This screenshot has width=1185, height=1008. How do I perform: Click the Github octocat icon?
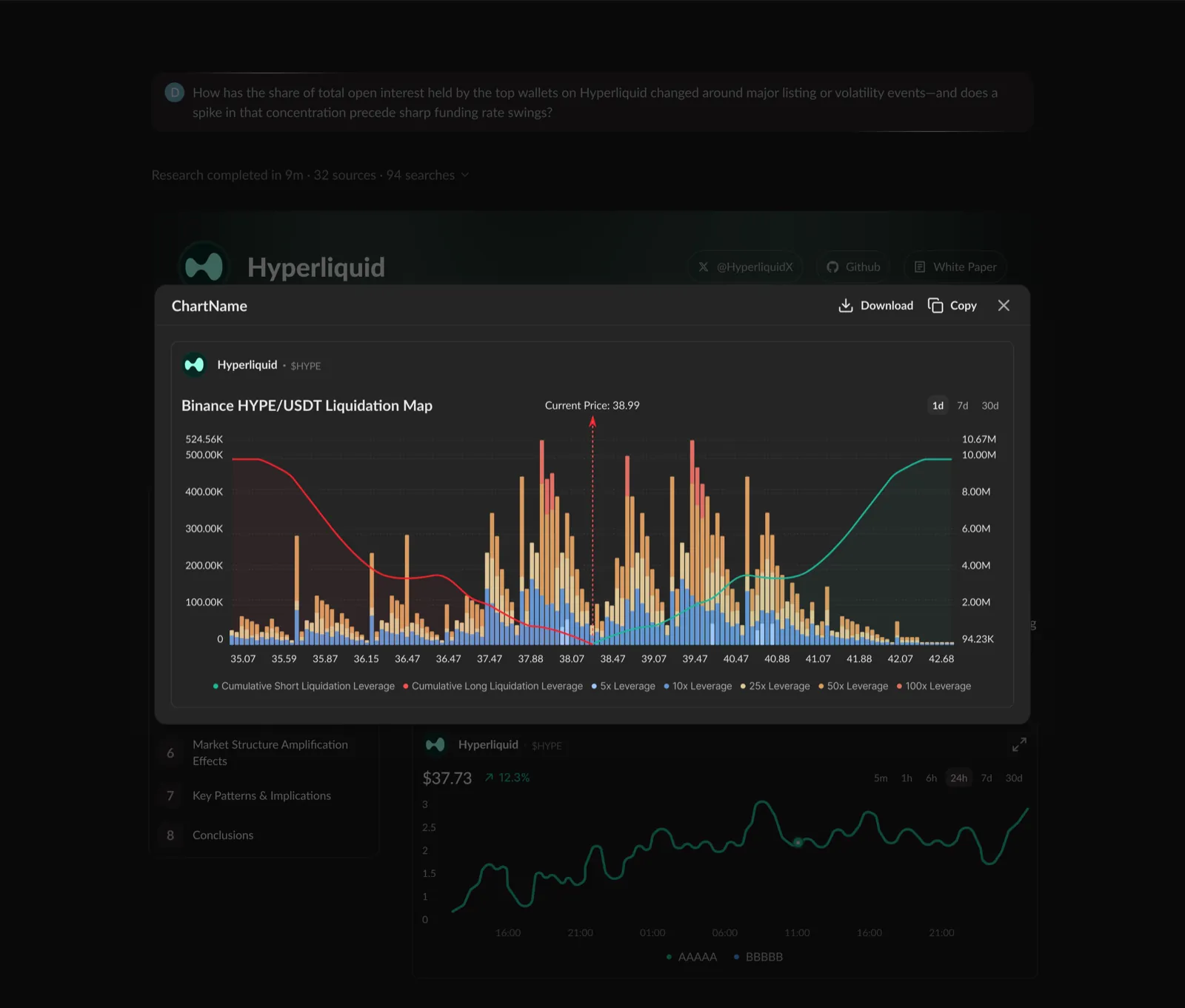pyautogui.click(x=832, y=267)
